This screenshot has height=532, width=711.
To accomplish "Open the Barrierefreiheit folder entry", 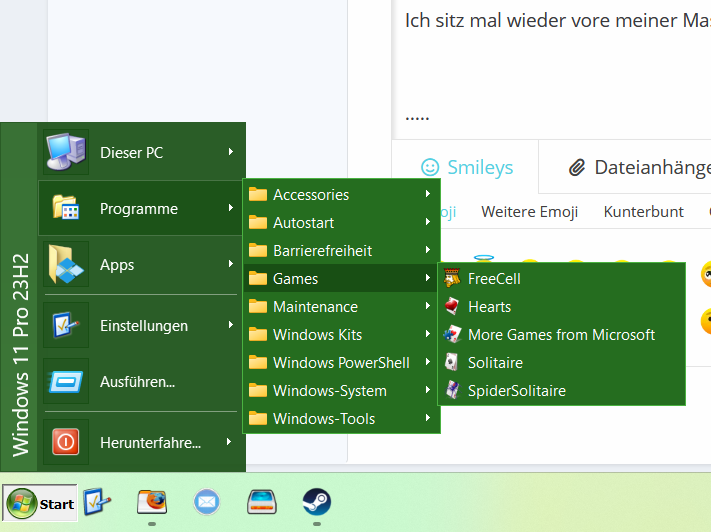I will [x=341, y=250].
